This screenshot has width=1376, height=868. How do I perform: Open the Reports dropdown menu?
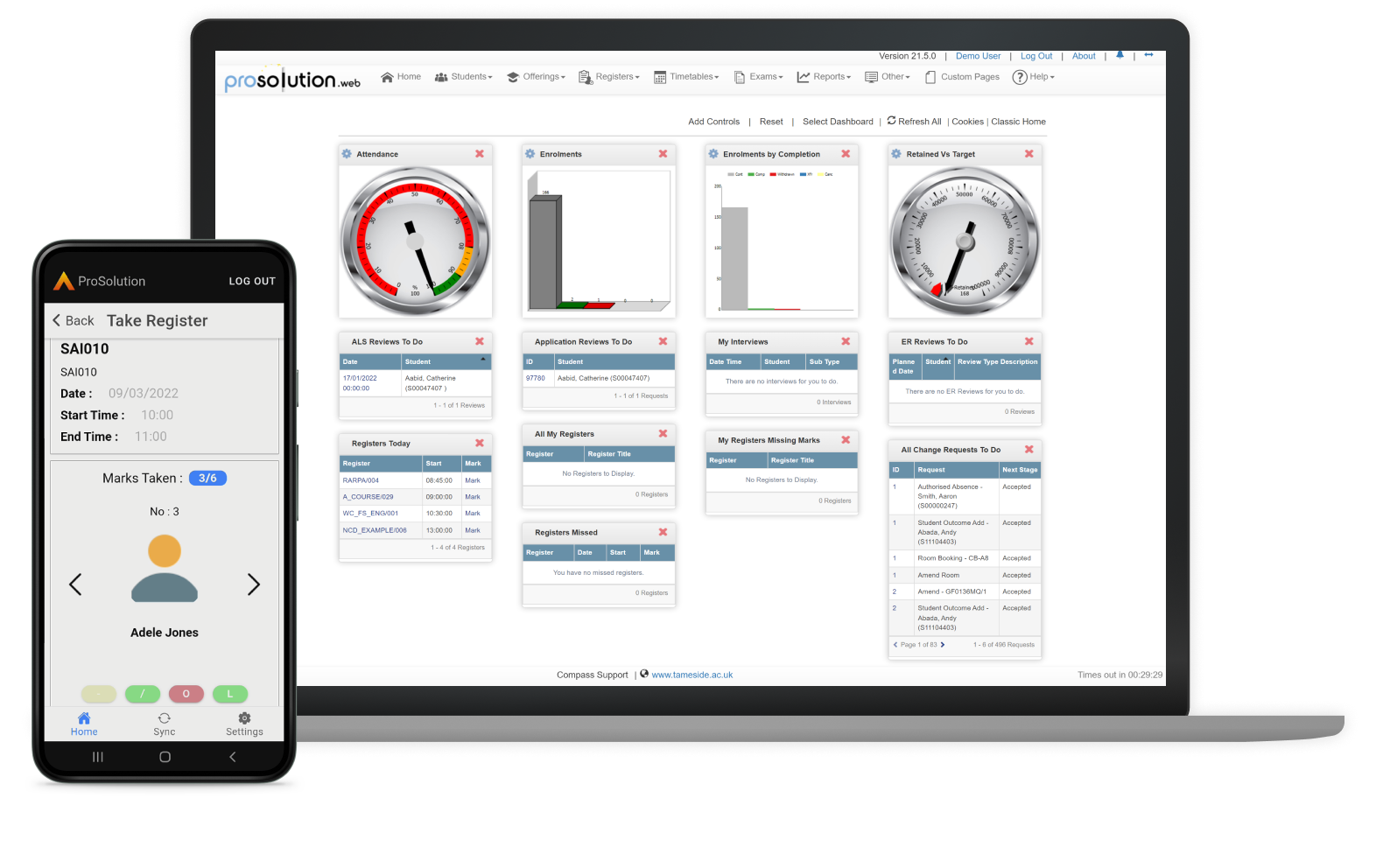tap(824, 77)
